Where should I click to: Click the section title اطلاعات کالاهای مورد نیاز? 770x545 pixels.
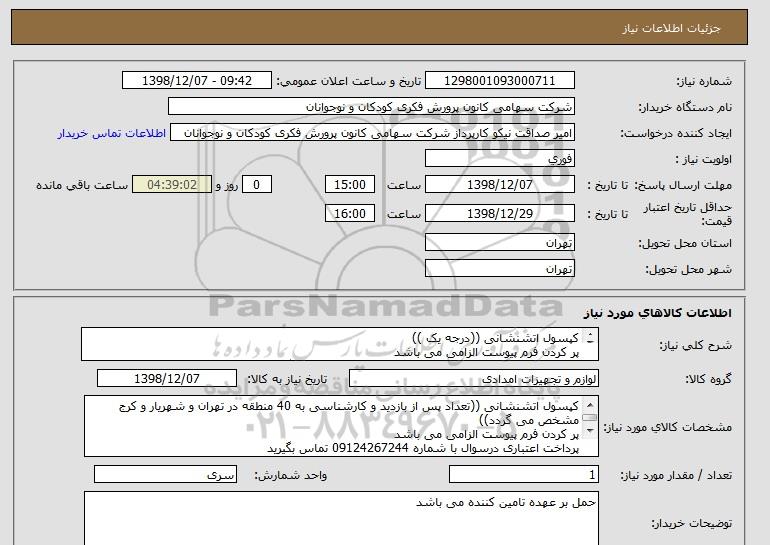click(x=657, y=313)
